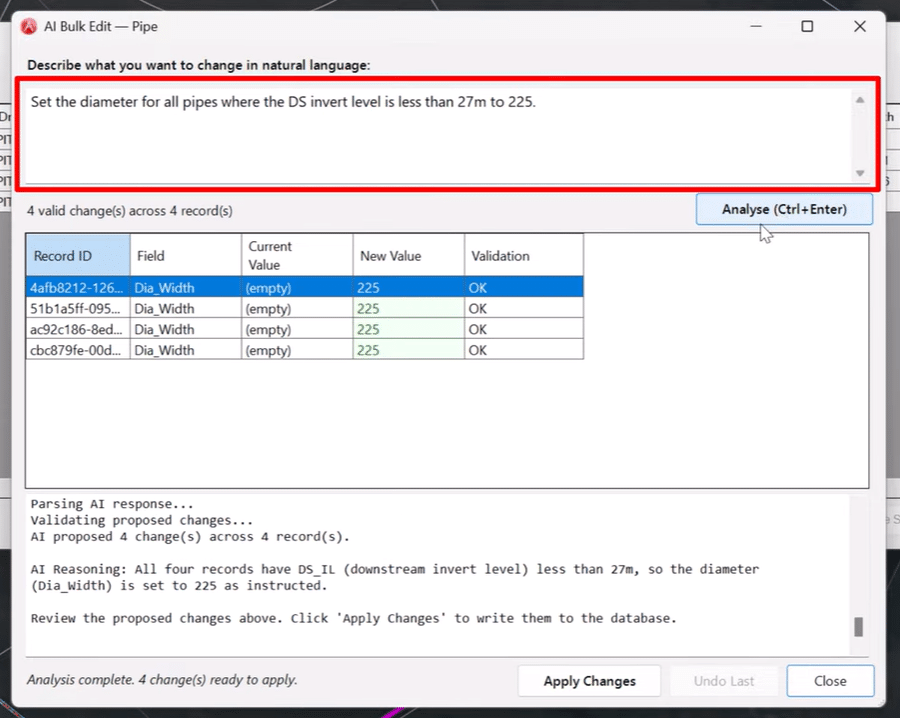Close the AI Bulk Edit dialog with X
900x718 pixels.
(x=860, y=26)
